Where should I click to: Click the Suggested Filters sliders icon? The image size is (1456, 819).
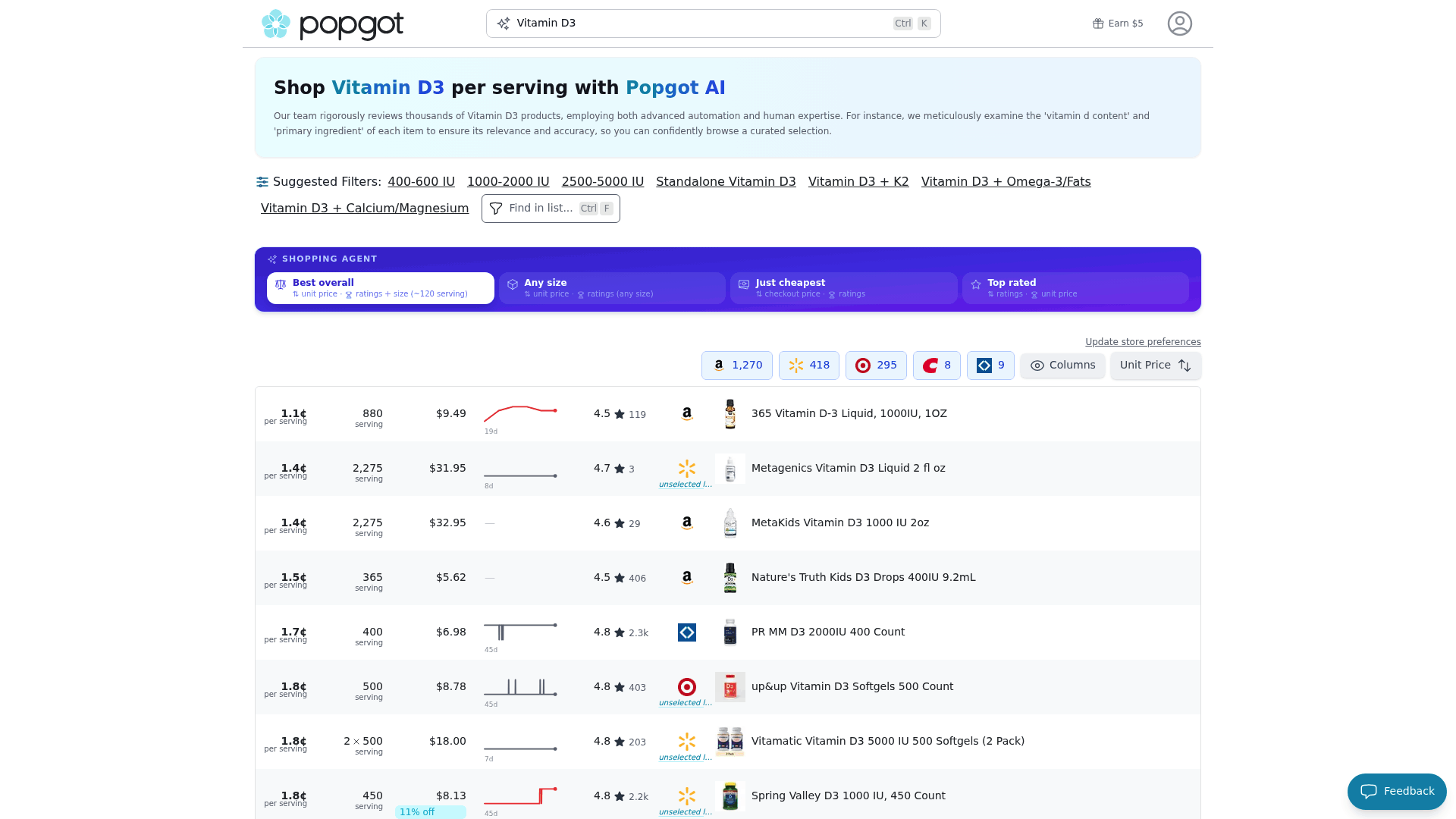[262, 182]
